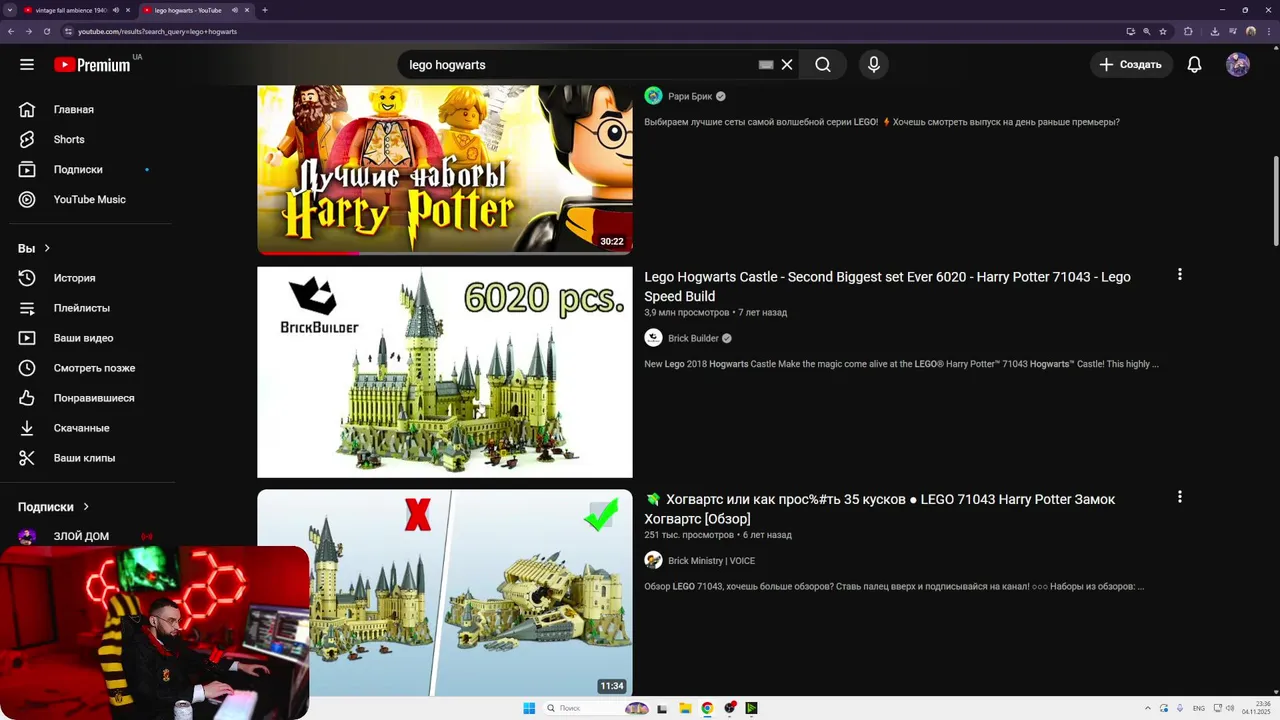Click the address bar URL
The height and width of the screenshot is (720, 1280).
pyautogui.click(x=158, y=31)
